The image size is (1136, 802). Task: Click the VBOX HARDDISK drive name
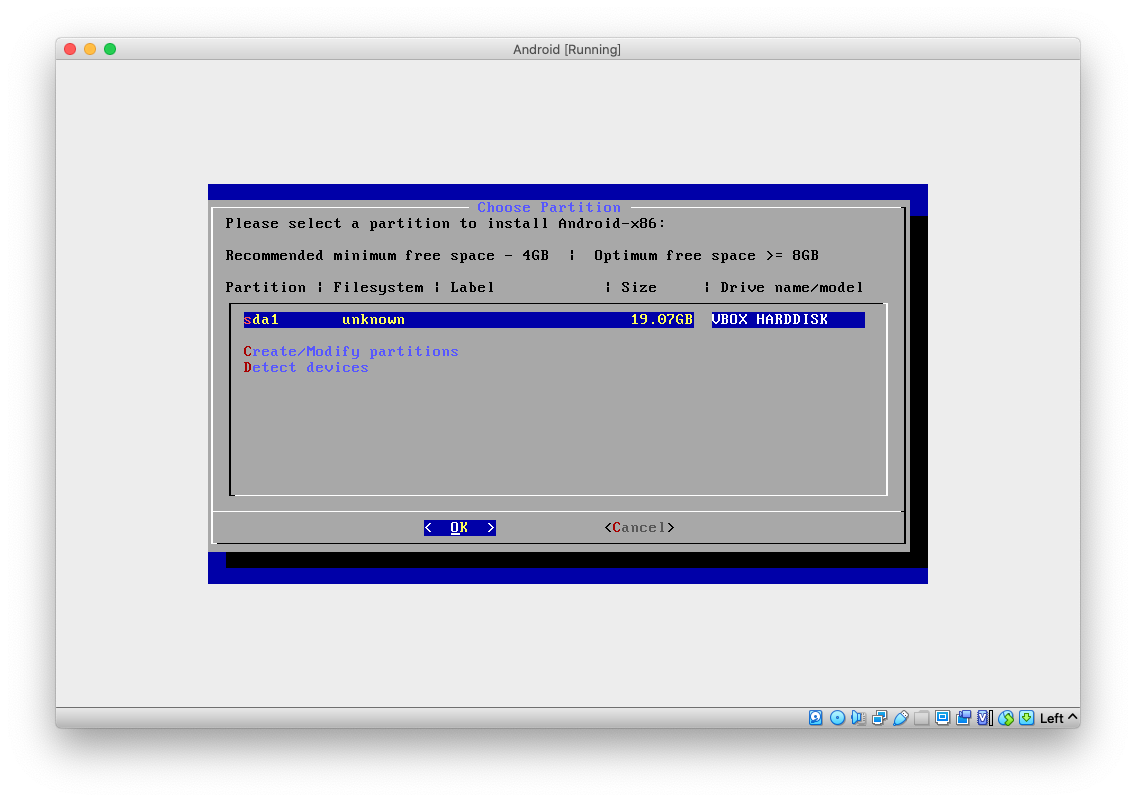click(769, 319)
